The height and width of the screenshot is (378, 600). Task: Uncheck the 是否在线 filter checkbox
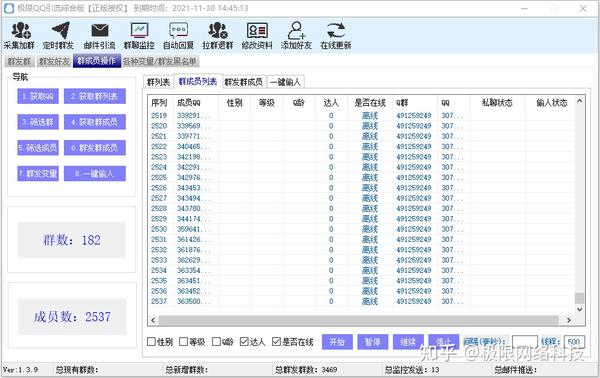coord(276,341)
